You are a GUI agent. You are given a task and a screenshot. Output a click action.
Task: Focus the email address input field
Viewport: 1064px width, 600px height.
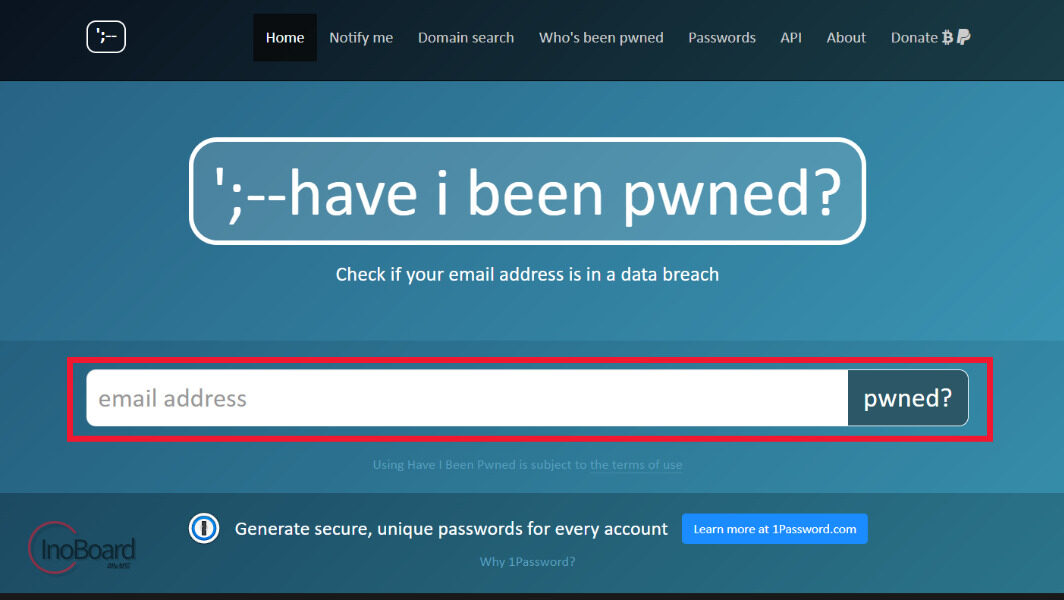point(467,398)
